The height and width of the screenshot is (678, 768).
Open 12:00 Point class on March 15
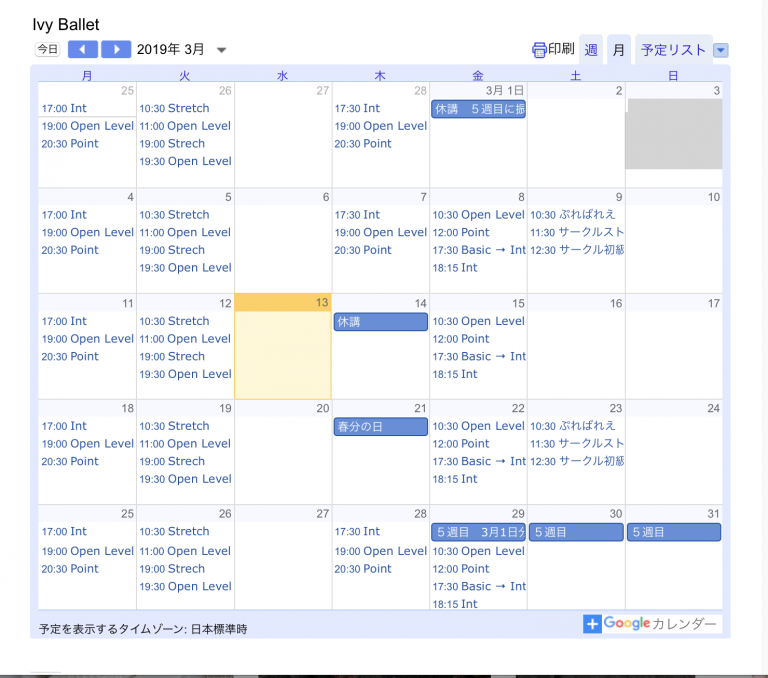pyautogui.click(x=461, y=339)
